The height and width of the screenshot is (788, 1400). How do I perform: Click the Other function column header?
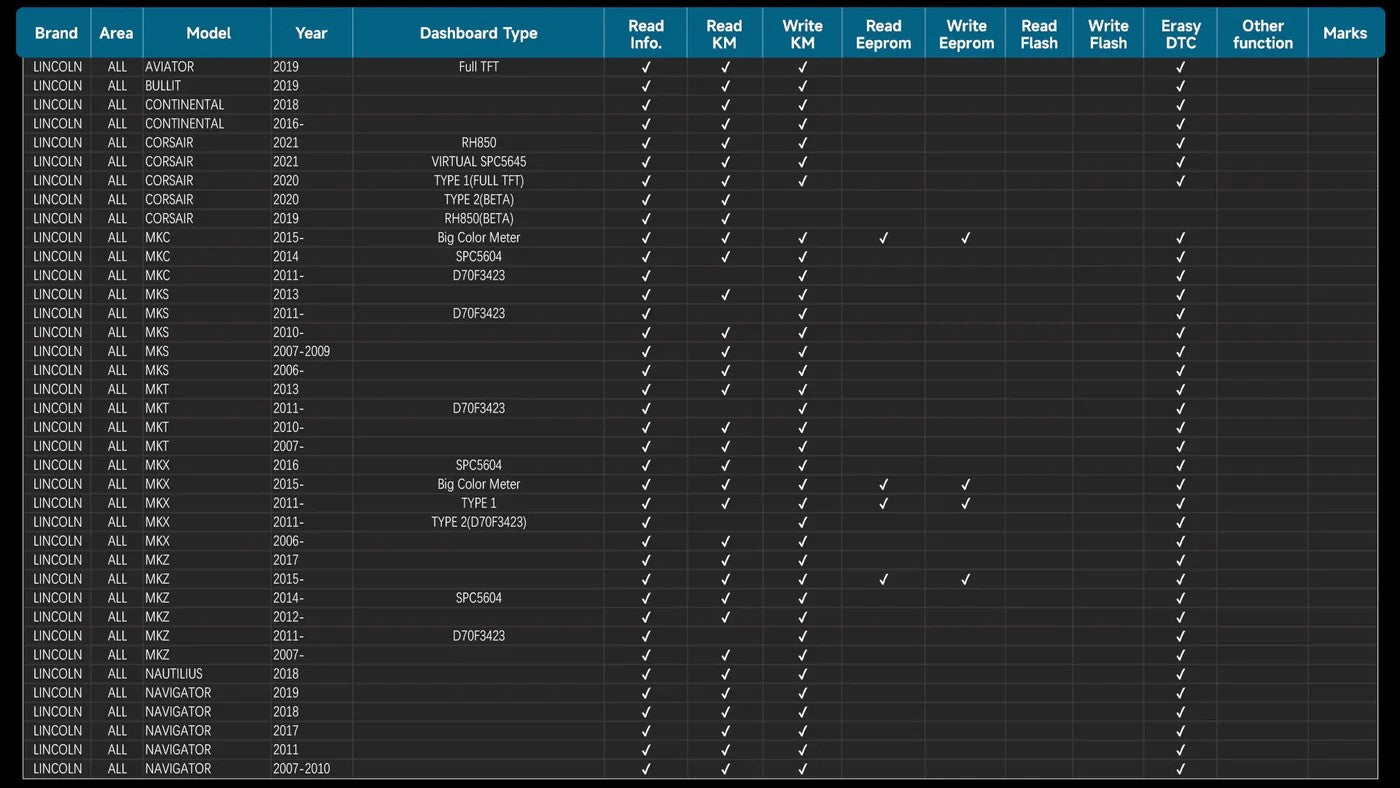(x=1262, y=34)
